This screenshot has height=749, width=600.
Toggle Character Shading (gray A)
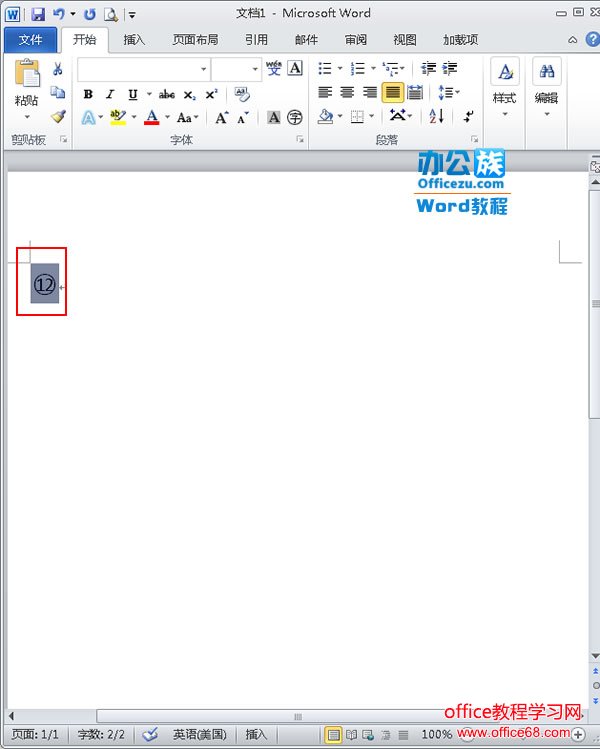pyautogui.click(x=274, y=117)
